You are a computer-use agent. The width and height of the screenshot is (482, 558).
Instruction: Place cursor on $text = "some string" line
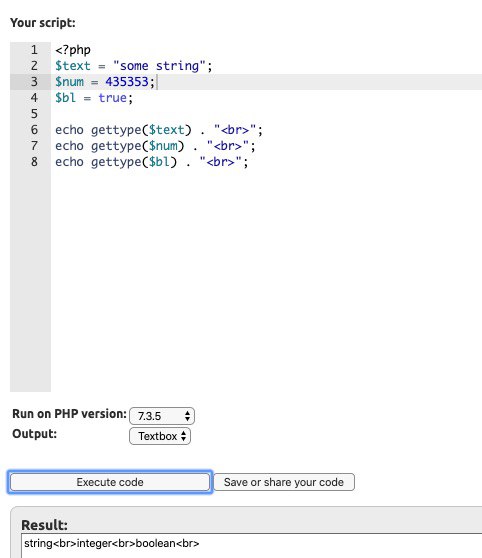point(133,66)
